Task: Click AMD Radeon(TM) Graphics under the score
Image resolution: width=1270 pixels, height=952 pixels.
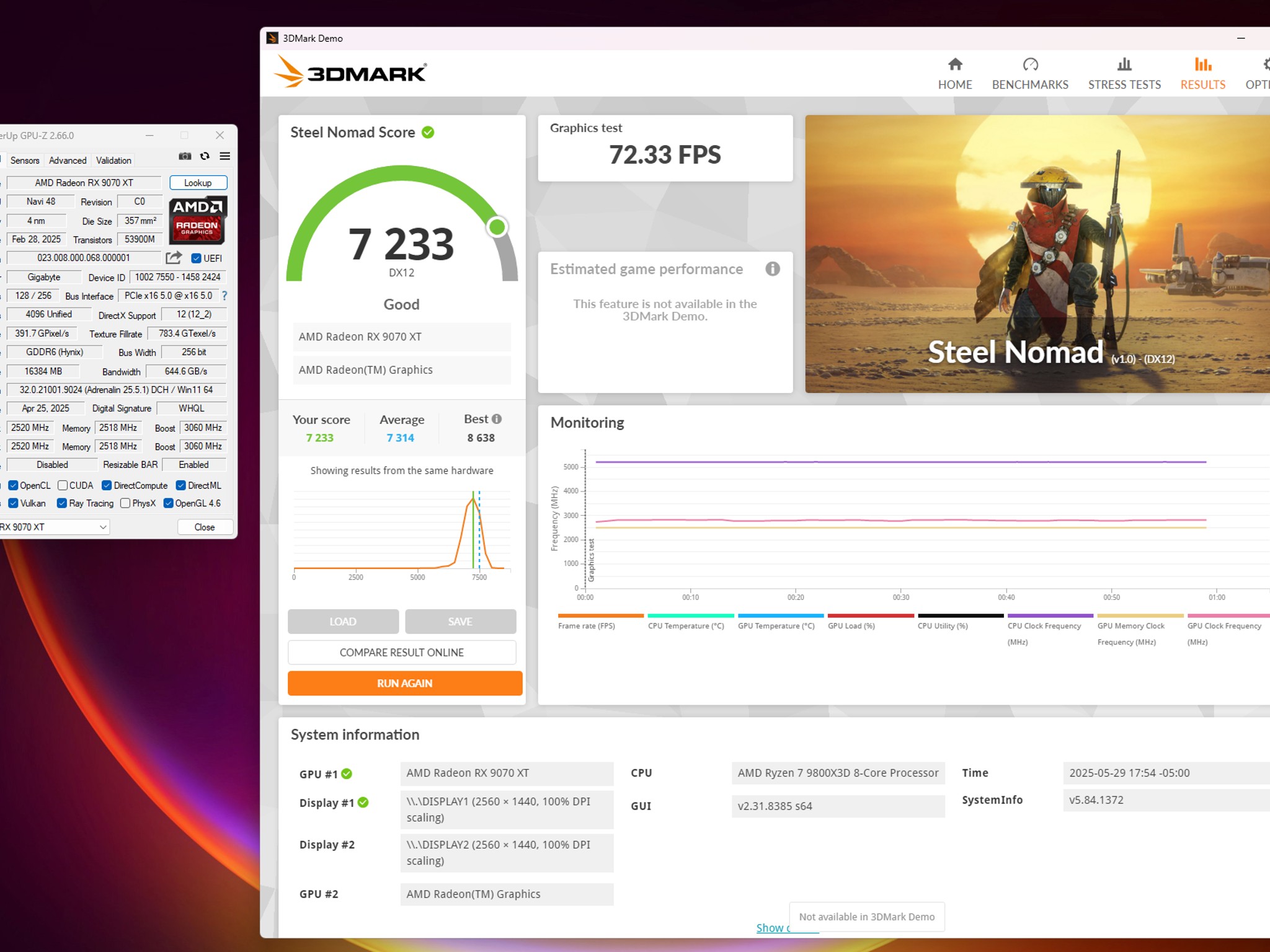Action: point(402,370)
